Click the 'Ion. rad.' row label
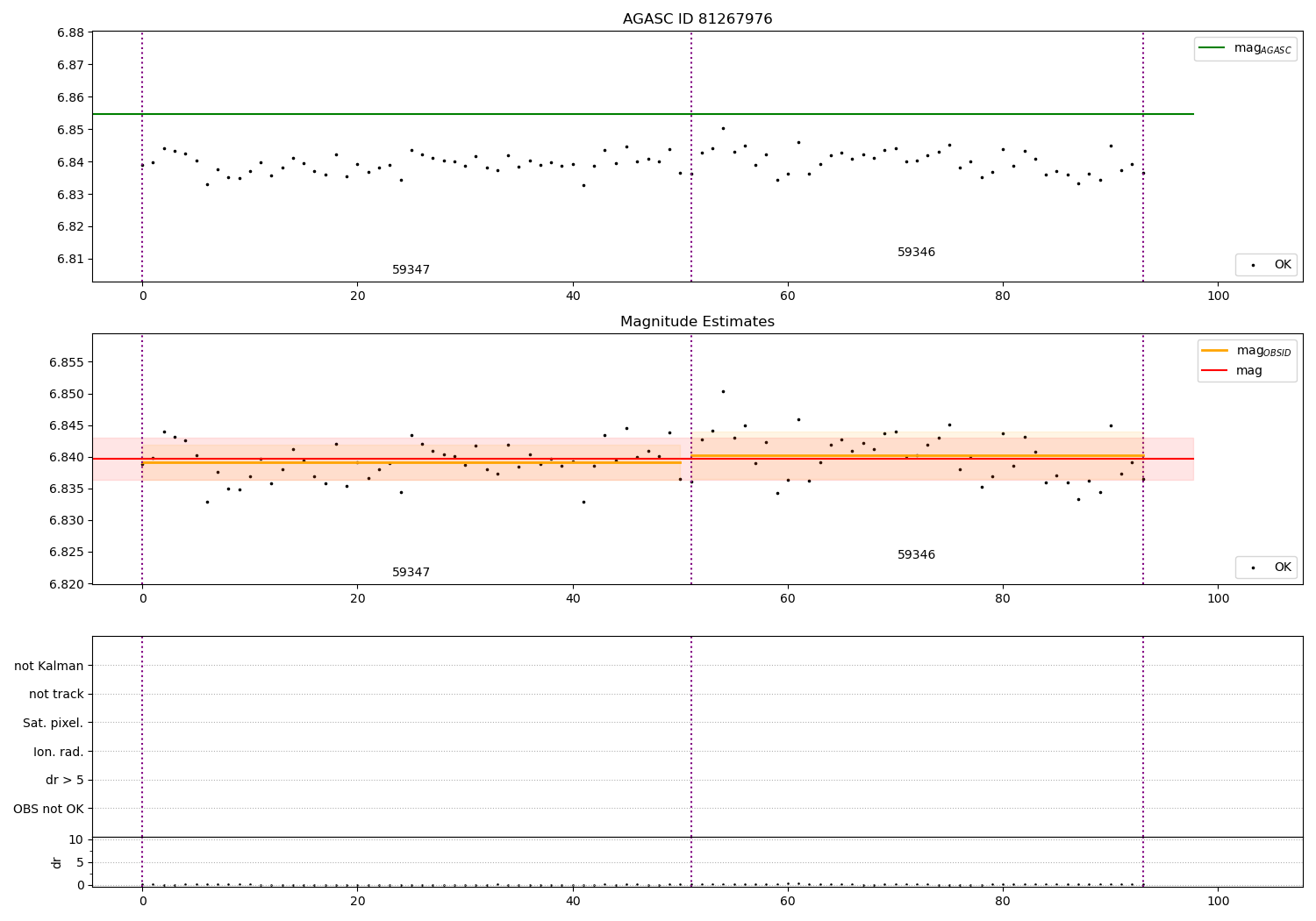Image resolution: width=1316 pixels, height=921 pixels. pos(59,752)
